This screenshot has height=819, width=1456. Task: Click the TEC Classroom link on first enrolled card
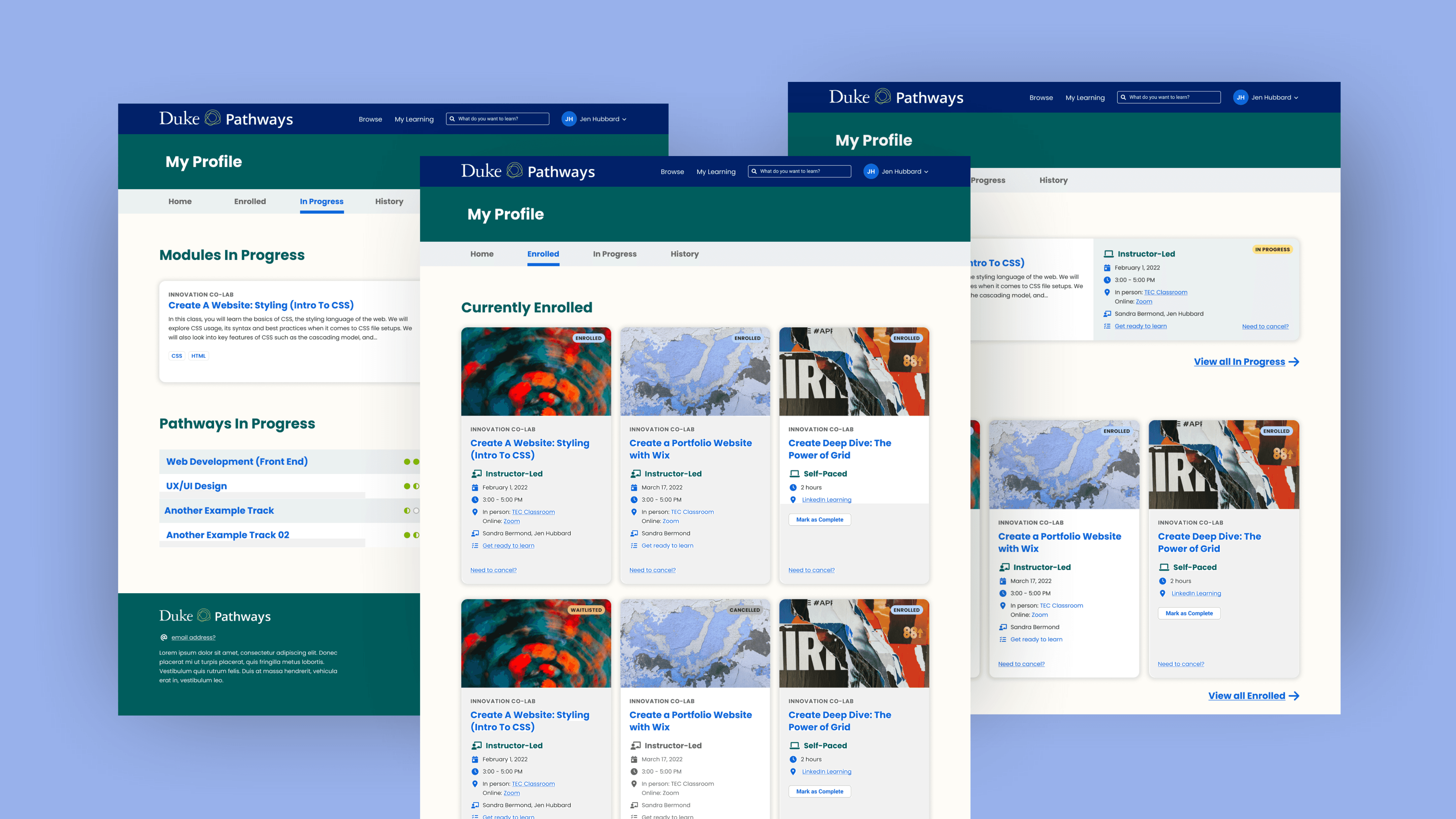point(533,512)
